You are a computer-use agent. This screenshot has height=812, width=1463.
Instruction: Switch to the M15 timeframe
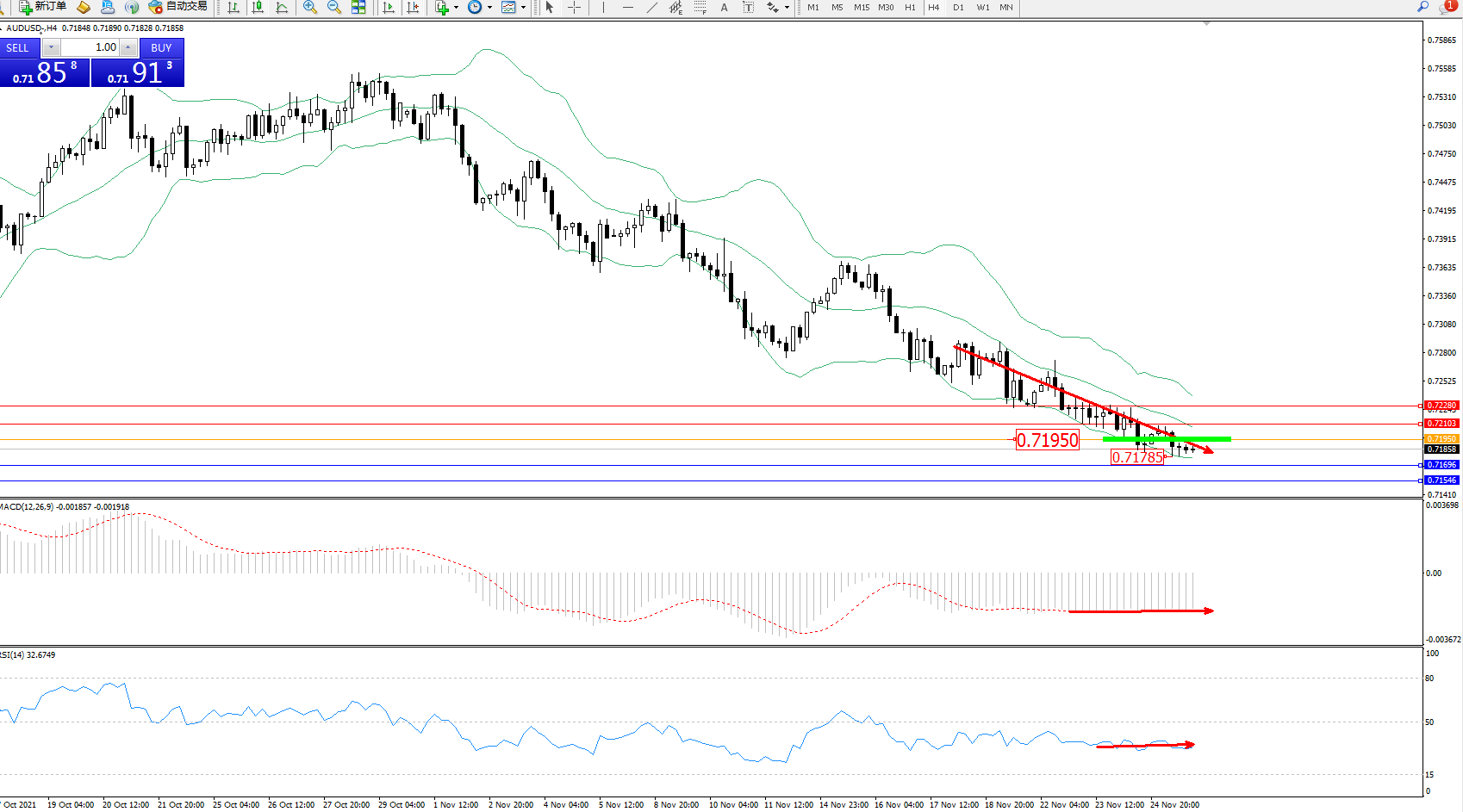pos(862,7)
